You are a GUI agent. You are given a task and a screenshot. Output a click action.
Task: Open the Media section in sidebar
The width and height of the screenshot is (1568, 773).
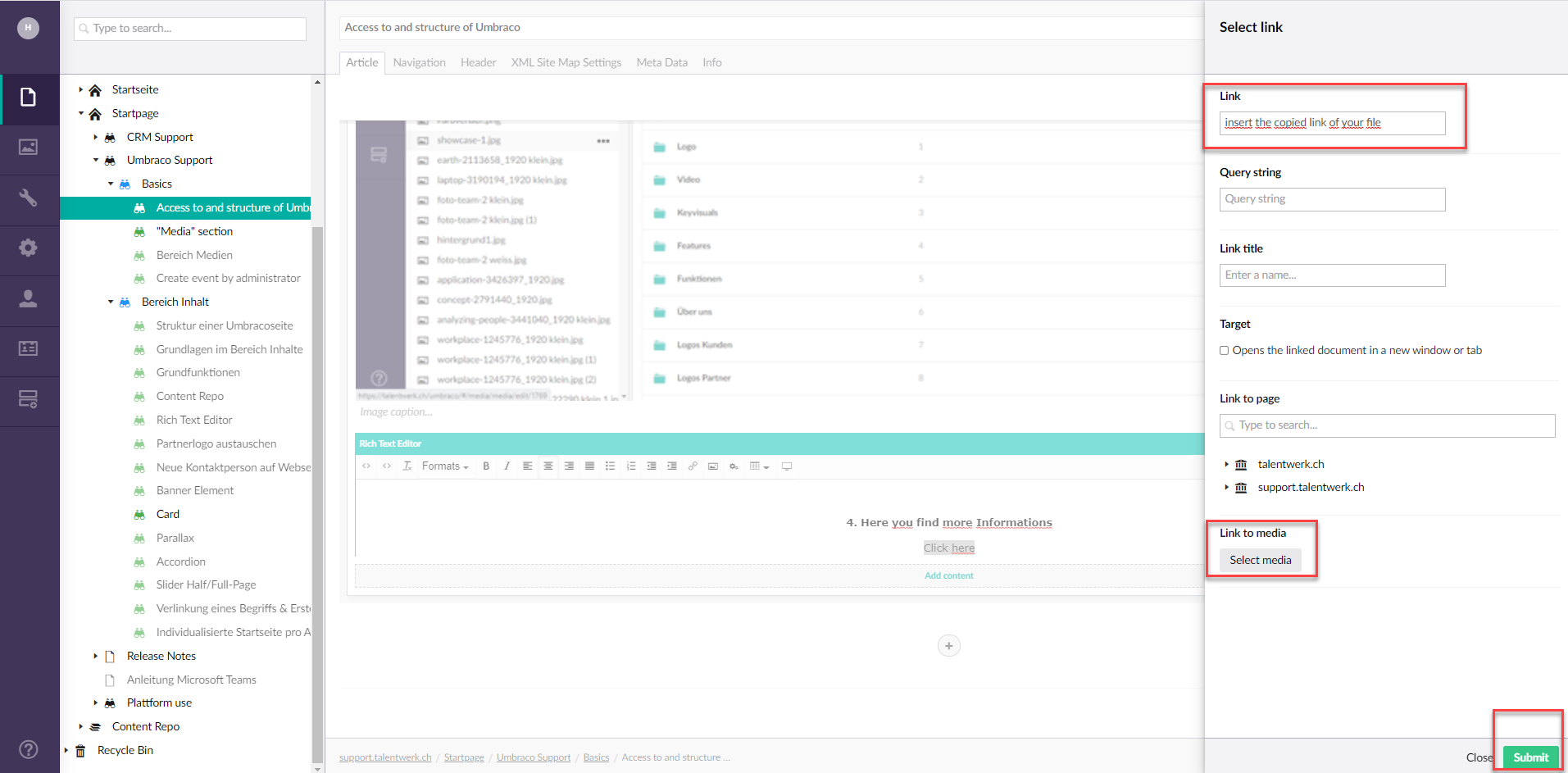click(x=29, y=148)
